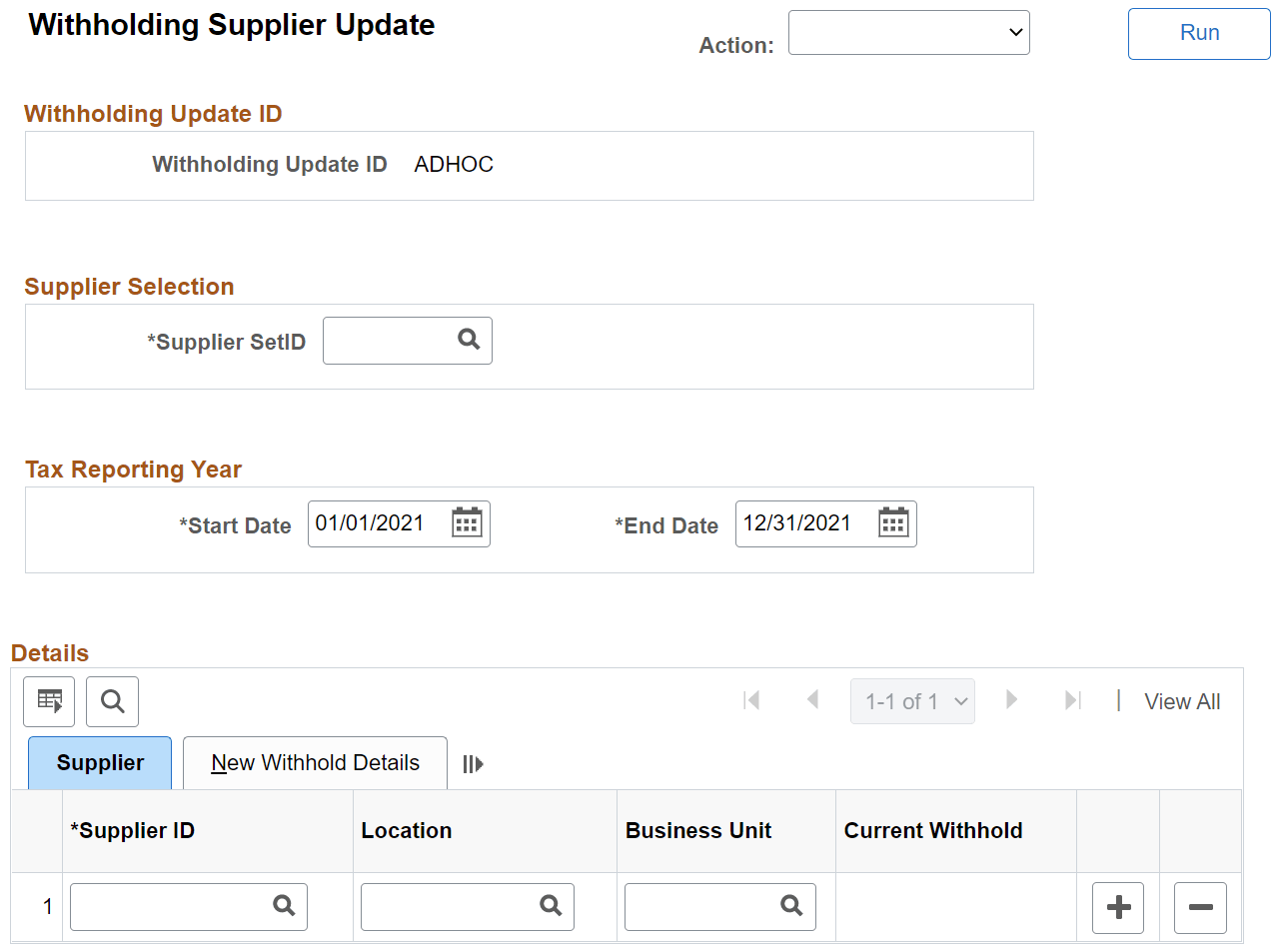The image size is (1278, 952).
Task: Jump to the last row using pagination arrow
Action: [1072, 701]
